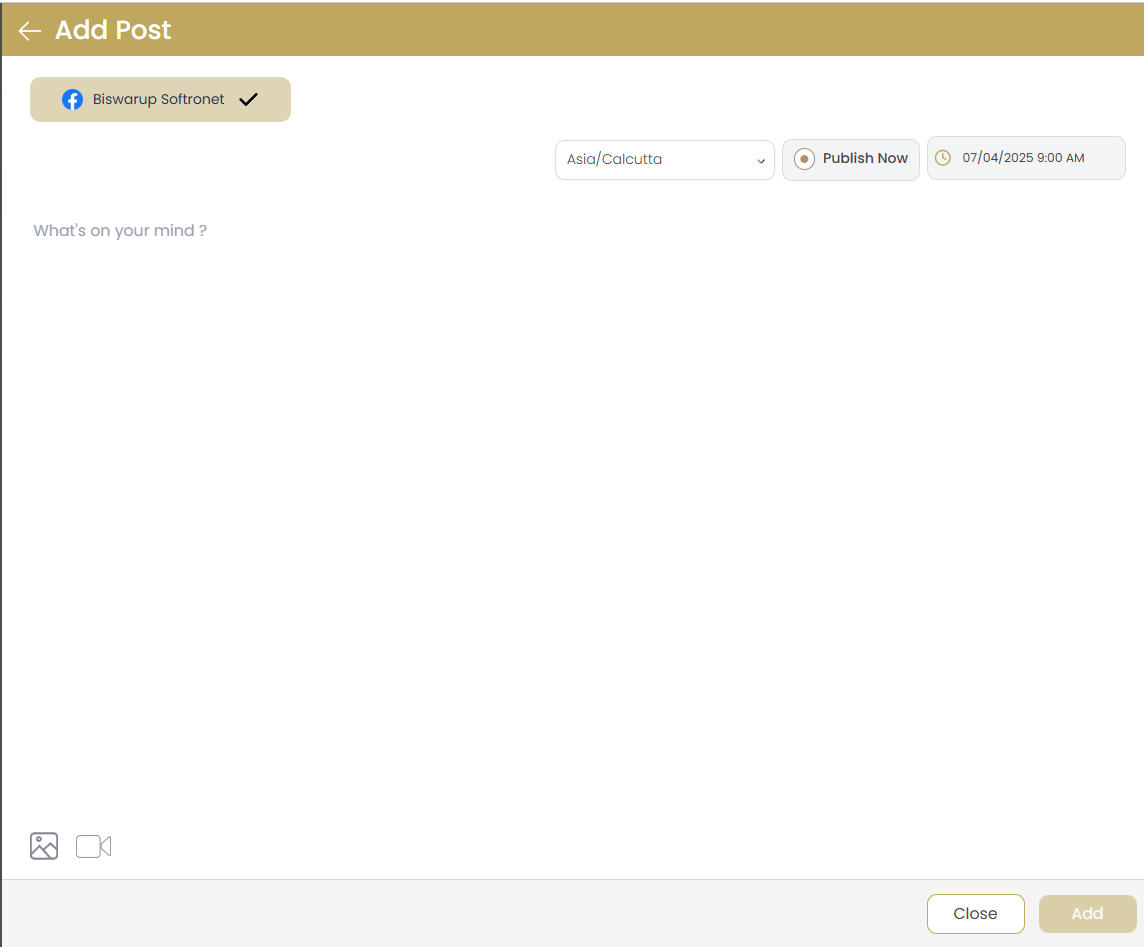Click the Close button

(x=975, y=913)
